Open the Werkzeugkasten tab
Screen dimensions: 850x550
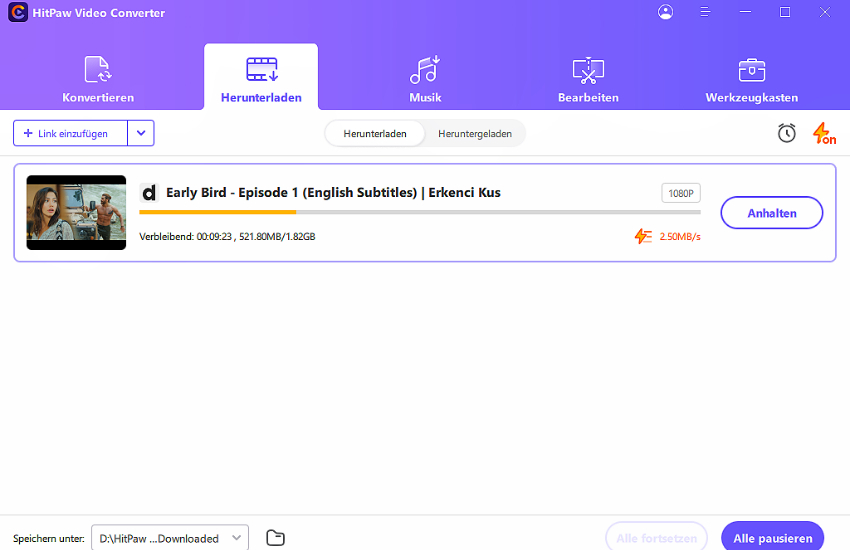[751, 79]
